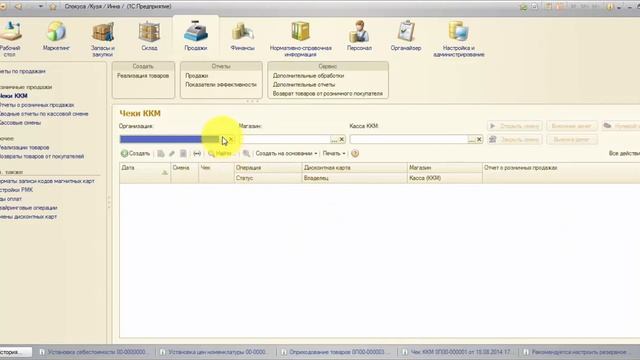Click inside the Касса ККМ input field
The width and height of the screenshot is (640, 360).
[409, 140]
